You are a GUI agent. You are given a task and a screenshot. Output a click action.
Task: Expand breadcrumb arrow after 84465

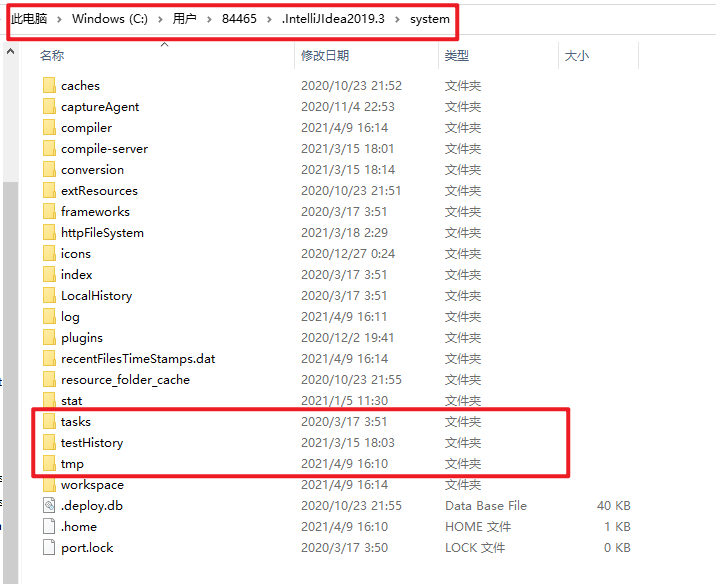269,19
